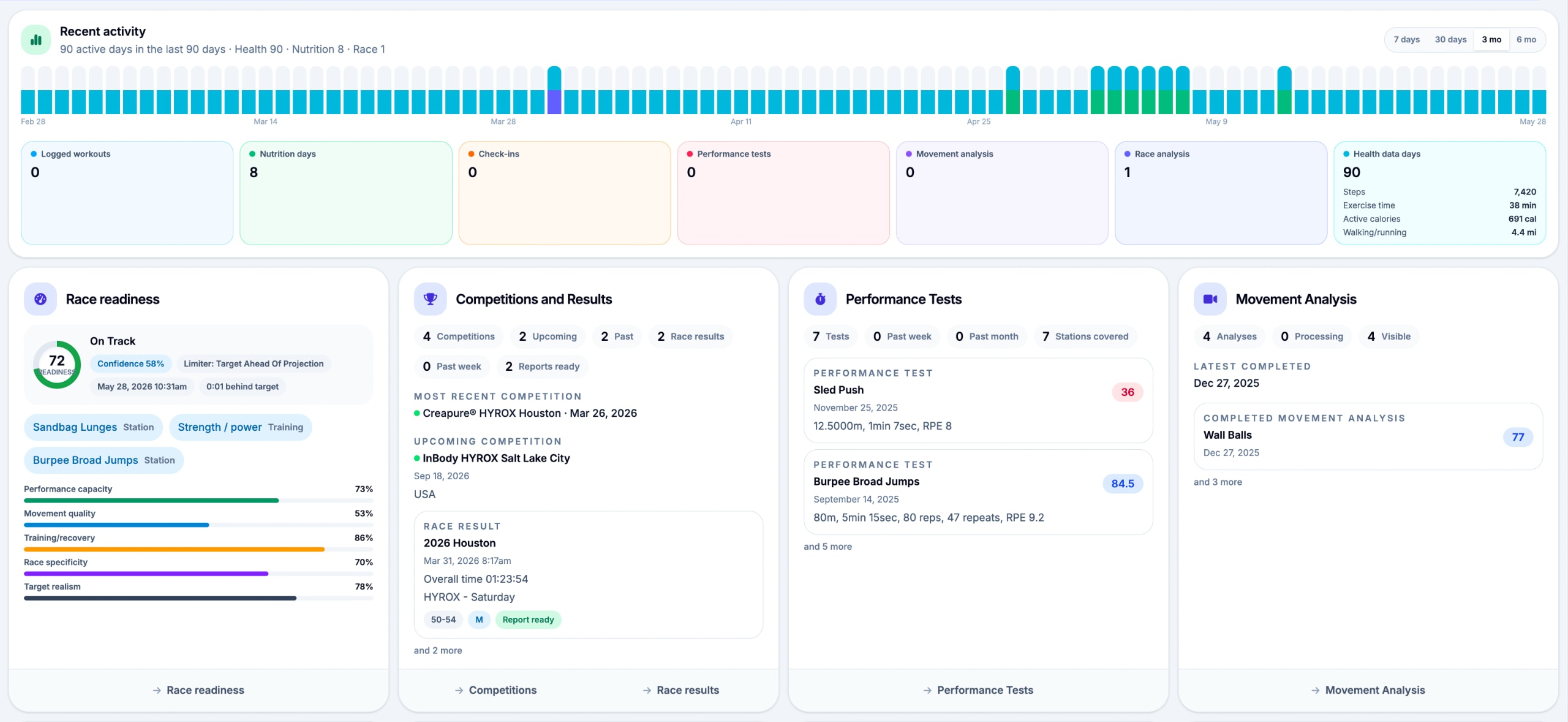Open the Nutrition days stat card
This screenshot has width=1568, height=722.
346,193
